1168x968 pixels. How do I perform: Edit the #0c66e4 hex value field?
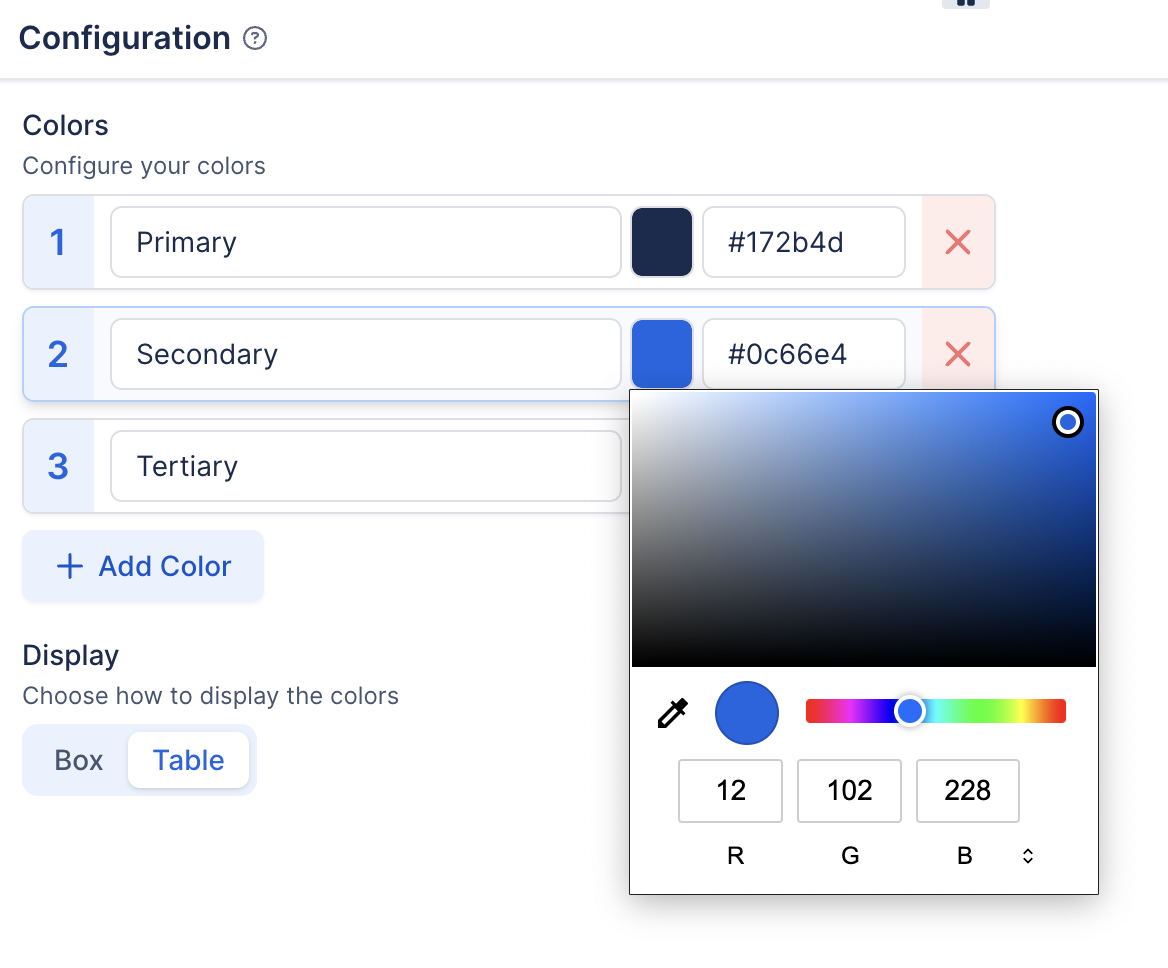coord(803,354)
